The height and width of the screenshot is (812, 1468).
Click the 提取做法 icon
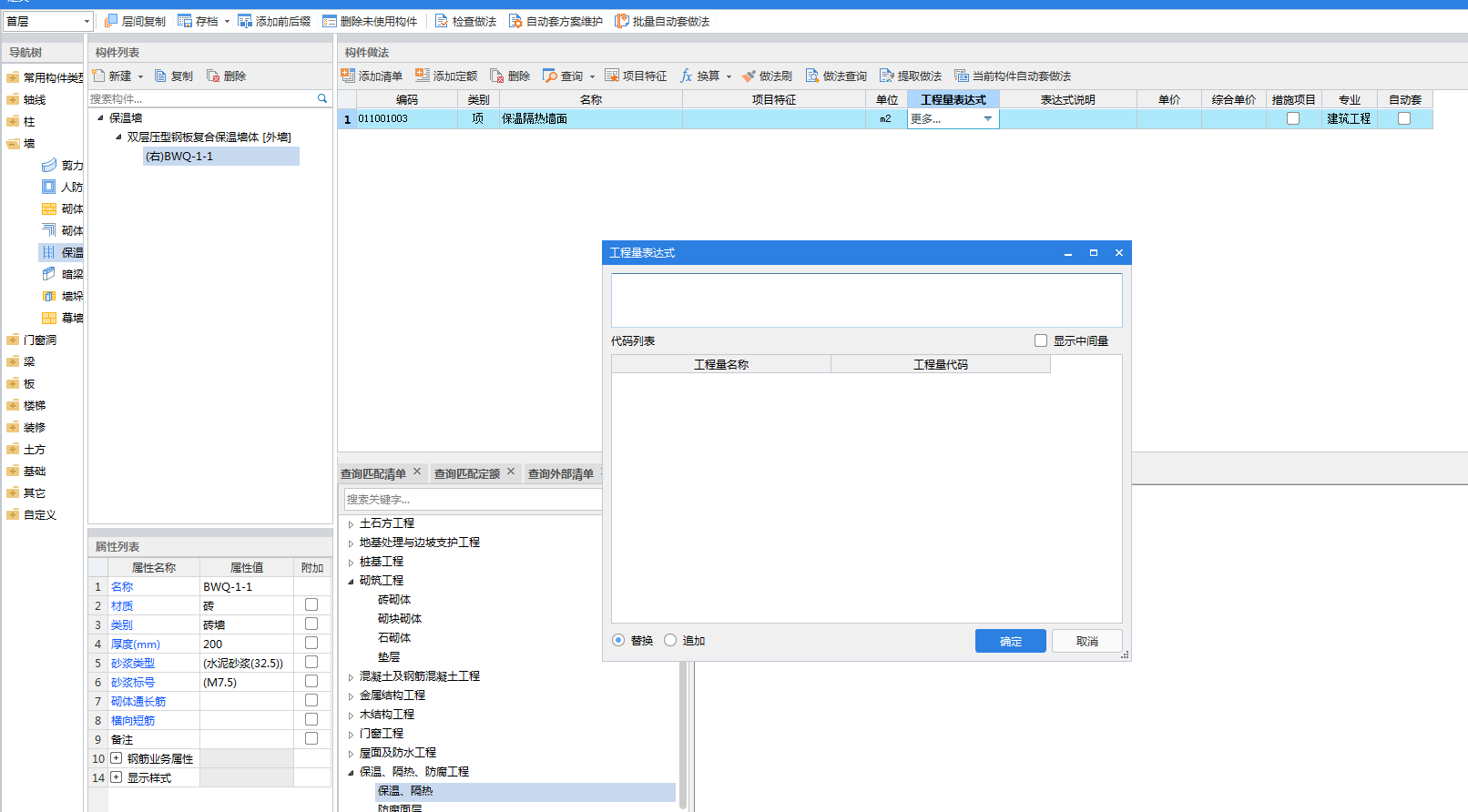tap(887, 76)
